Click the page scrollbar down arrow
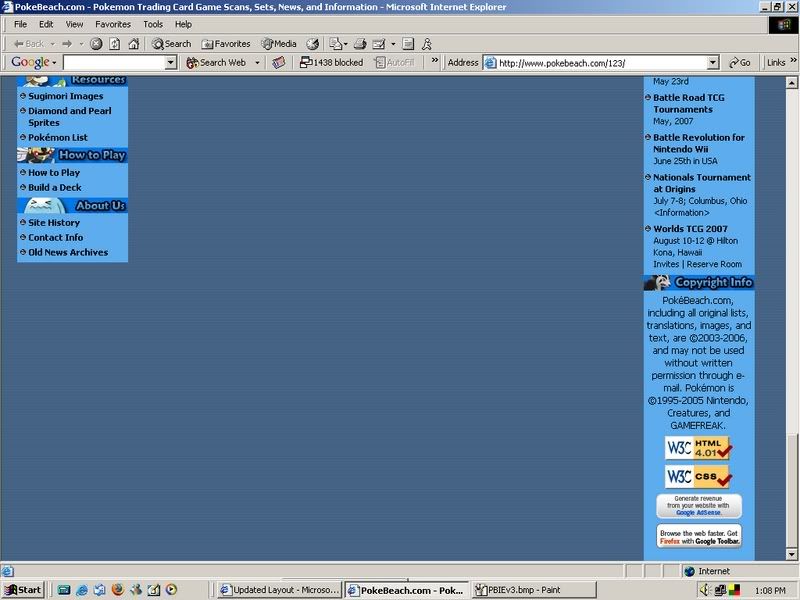 [x=791, y=554]
